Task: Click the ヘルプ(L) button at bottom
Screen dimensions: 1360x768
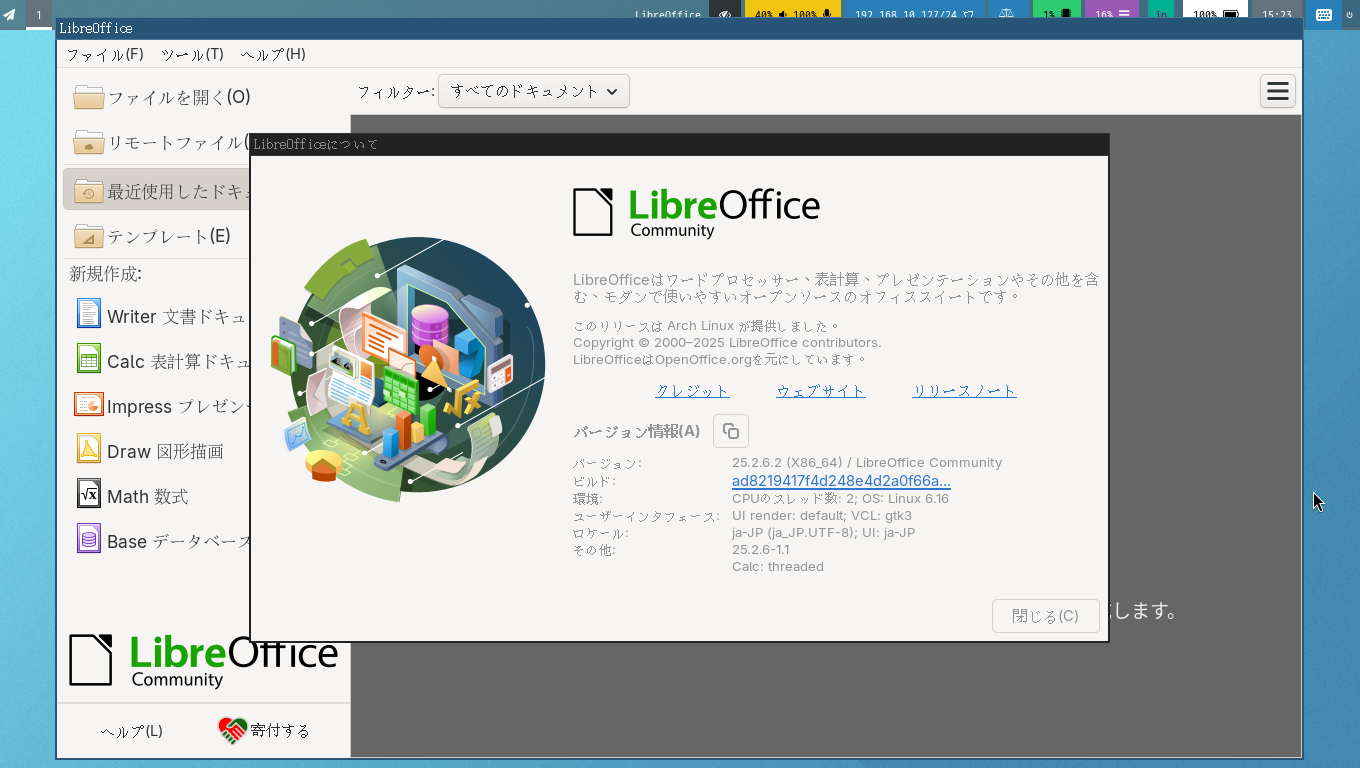Action: pos(132,731)
